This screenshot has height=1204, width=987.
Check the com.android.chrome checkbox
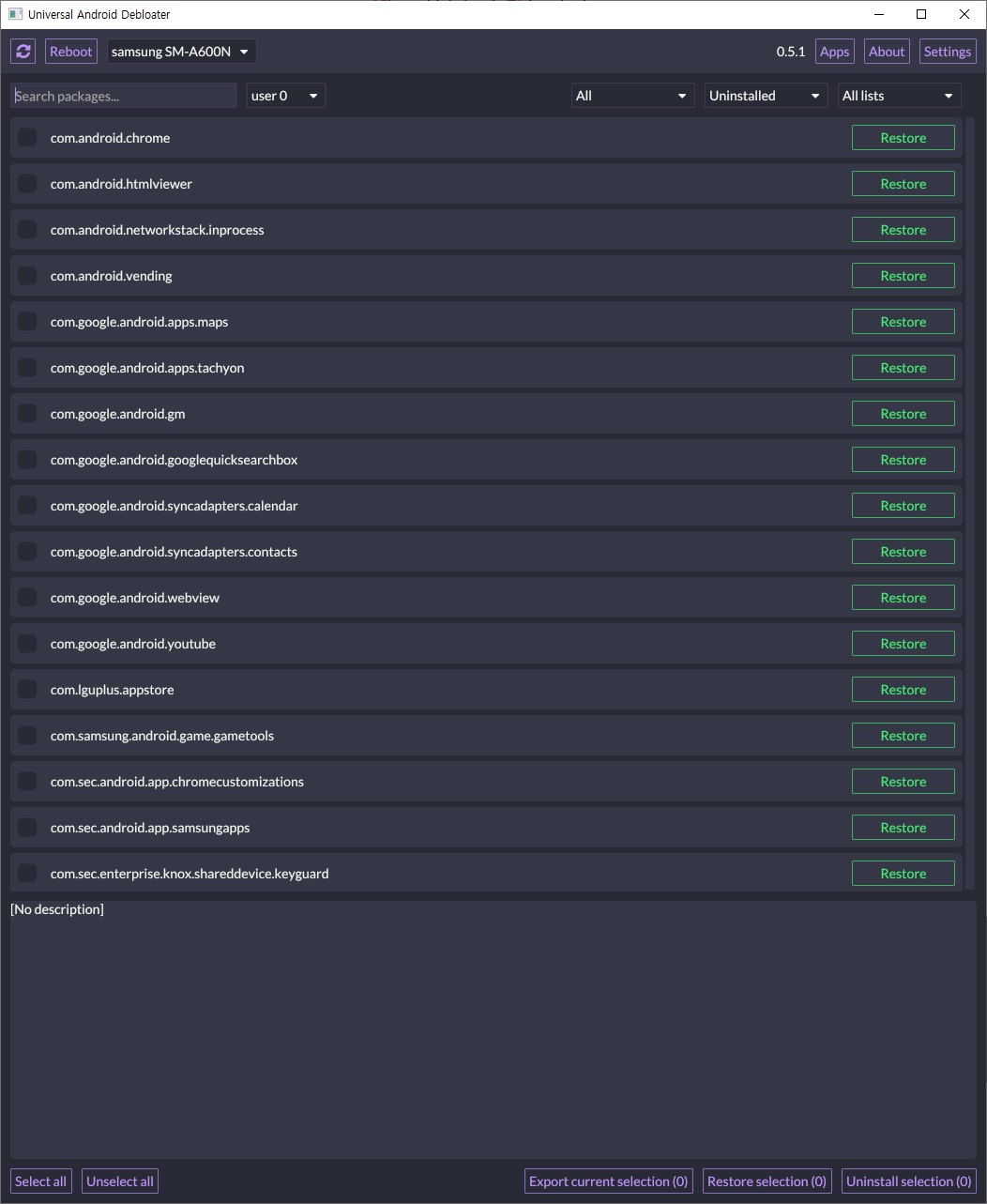pos(27,138)
